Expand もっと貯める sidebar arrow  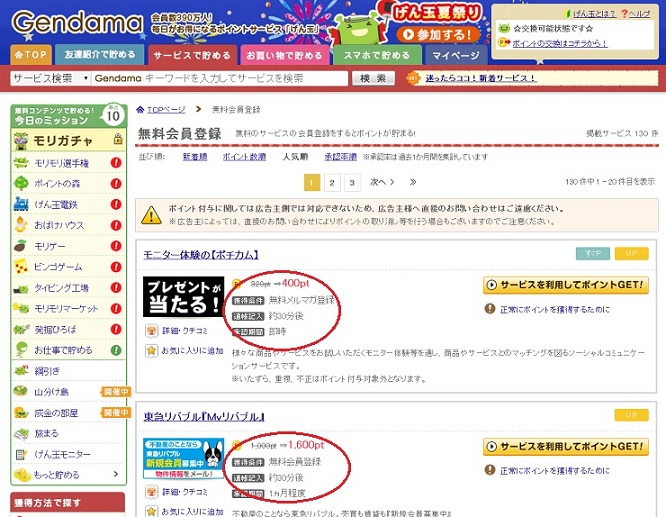click(116, 474)
